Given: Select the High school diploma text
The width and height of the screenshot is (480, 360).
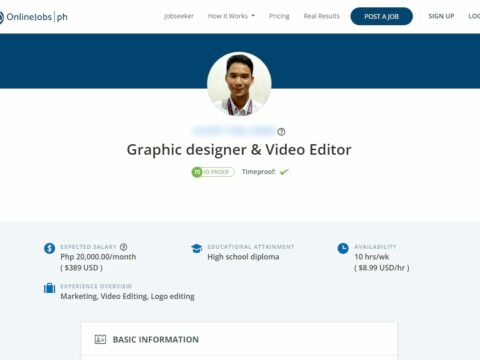Looking at the screenshot, I should click(x=243, y=257).
